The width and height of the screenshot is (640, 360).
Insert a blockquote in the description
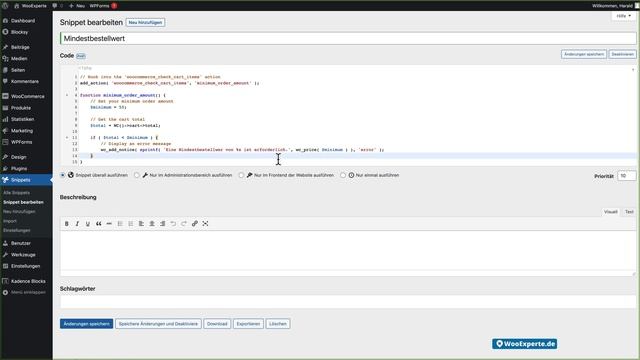pos(98,224)
